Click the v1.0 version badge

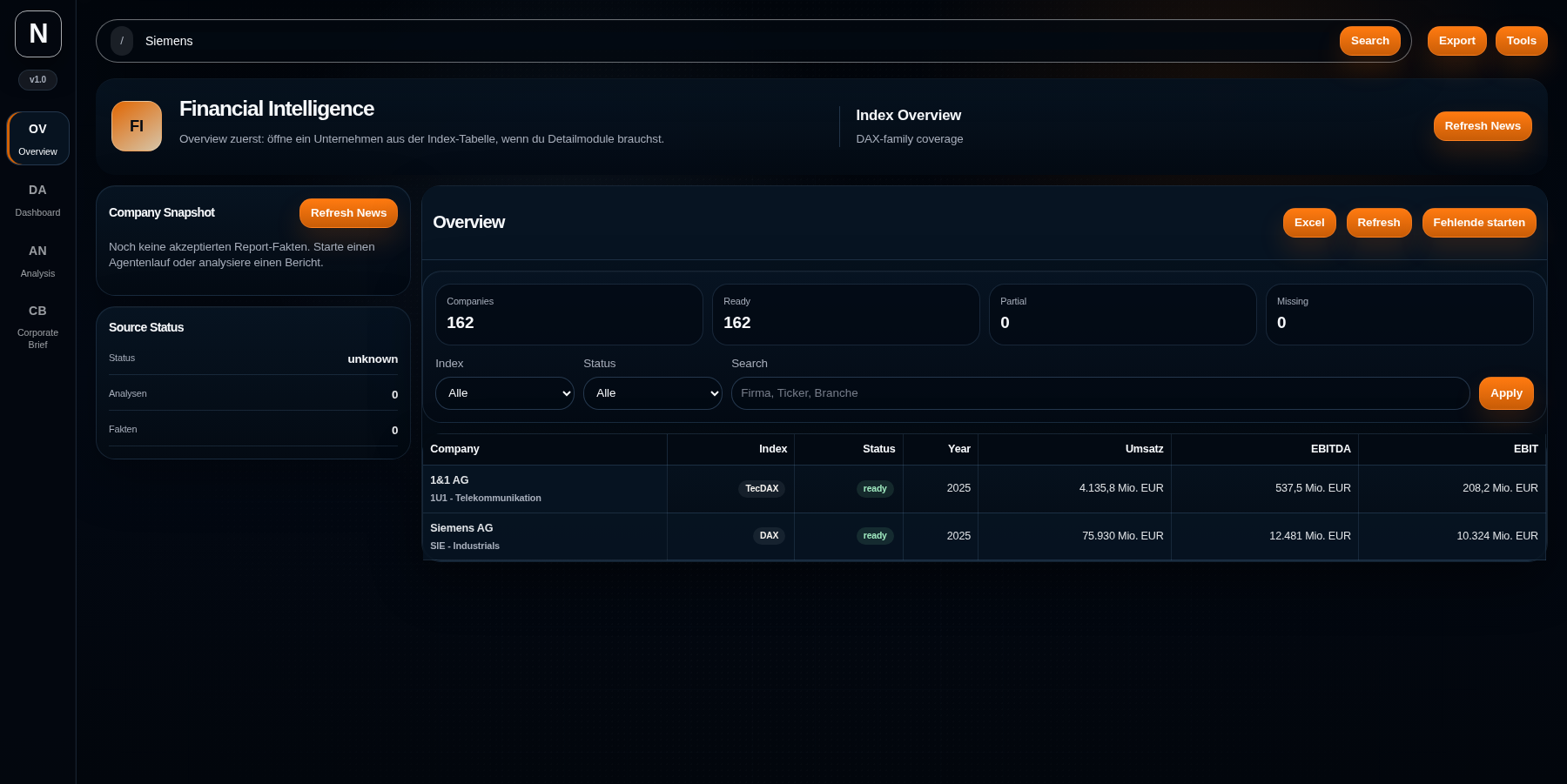click(38, 80)
